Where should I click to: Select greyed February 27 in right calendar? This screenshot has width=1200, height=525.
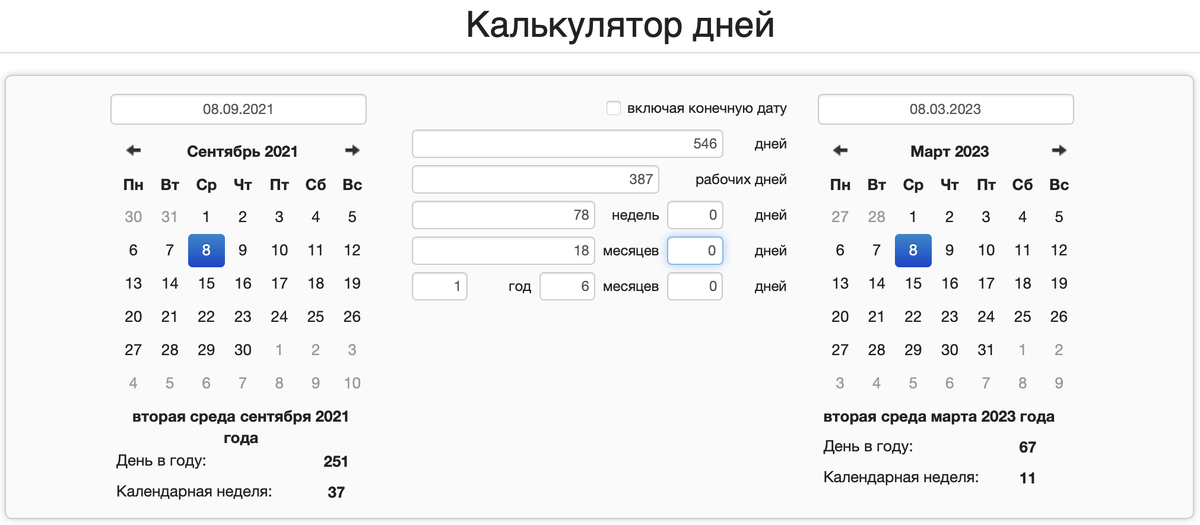(840, 217)
